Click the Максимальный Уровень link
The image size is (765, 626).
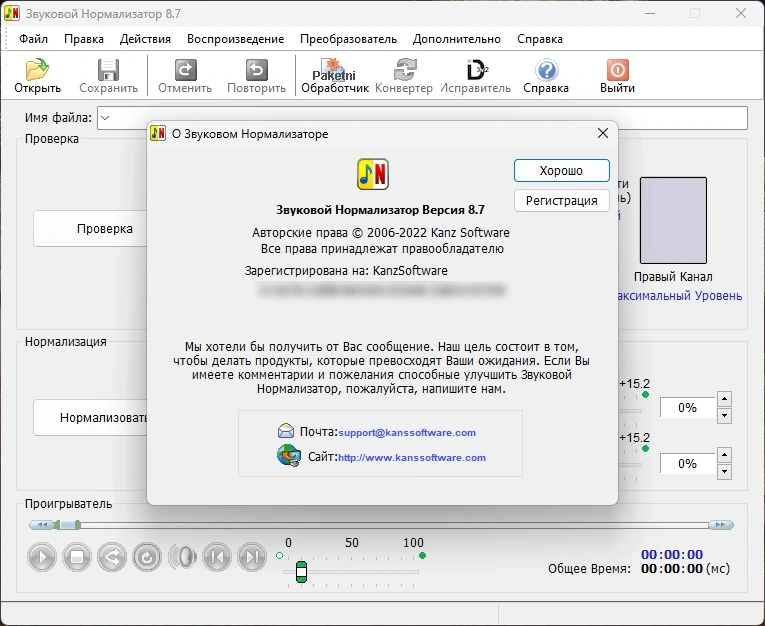(x=680, y=296)
